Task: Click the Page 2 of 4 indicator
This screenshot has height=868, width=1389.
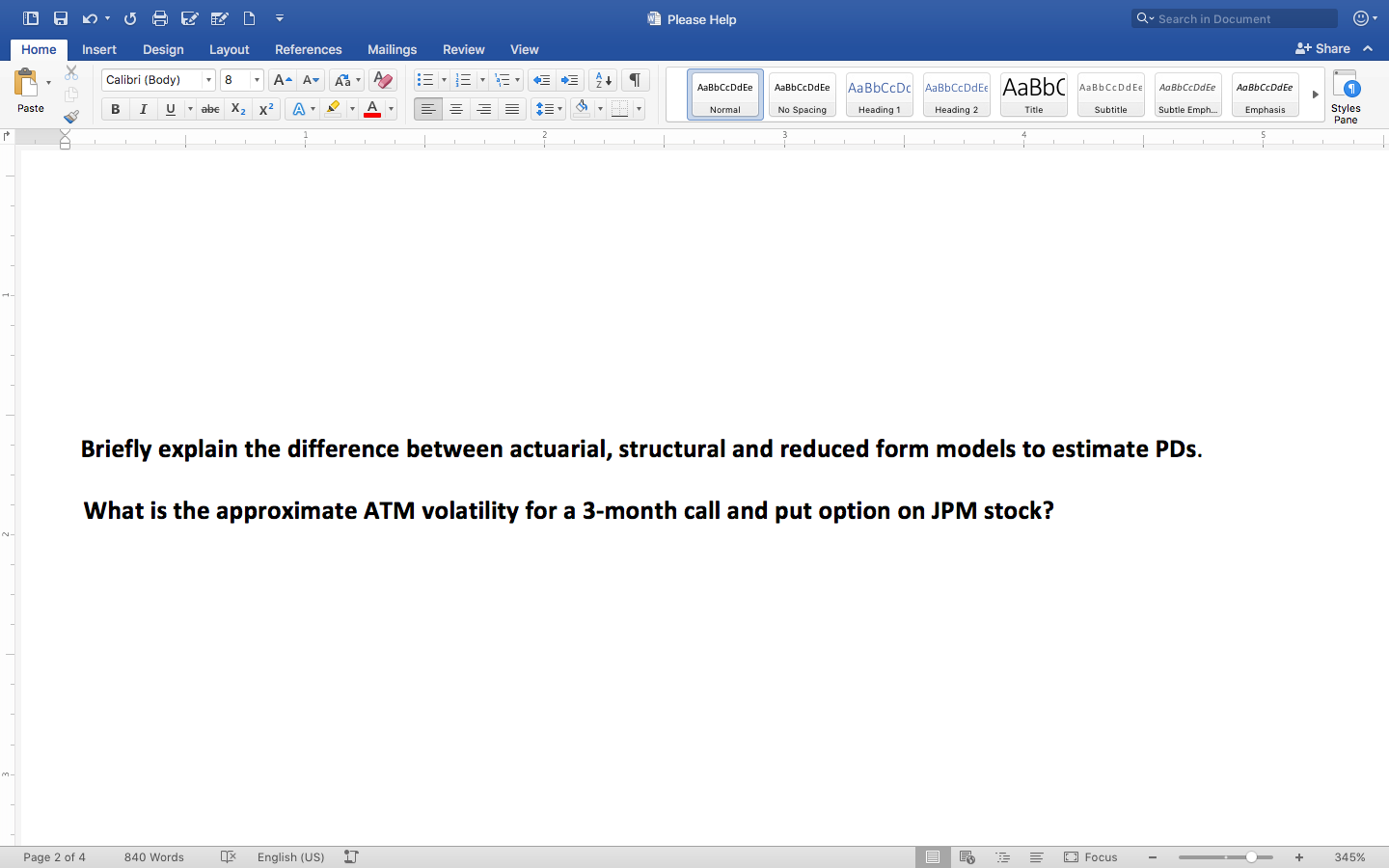Action: tap(54, 856)
